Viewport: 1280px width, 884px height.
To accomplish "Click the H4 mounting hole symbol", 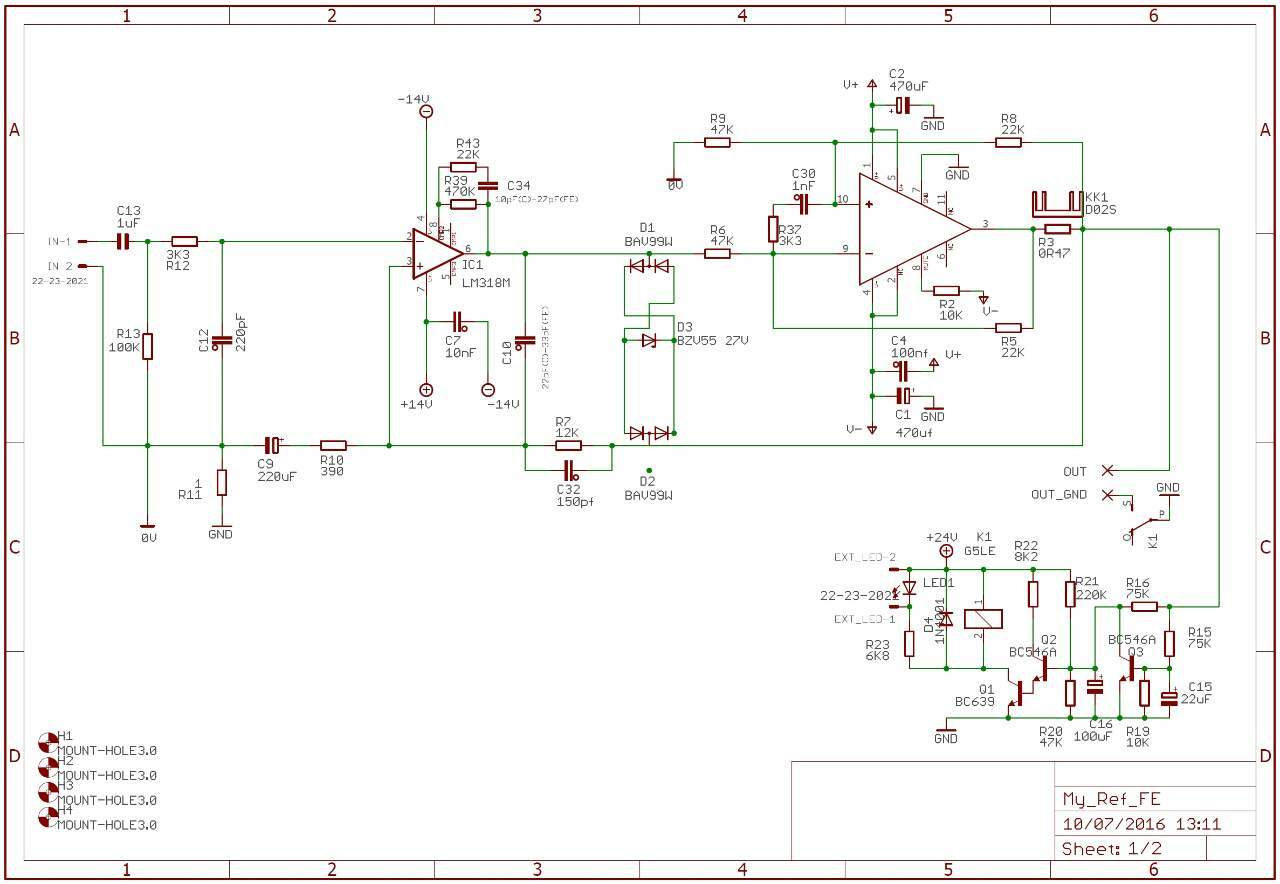I will point(47,817).
